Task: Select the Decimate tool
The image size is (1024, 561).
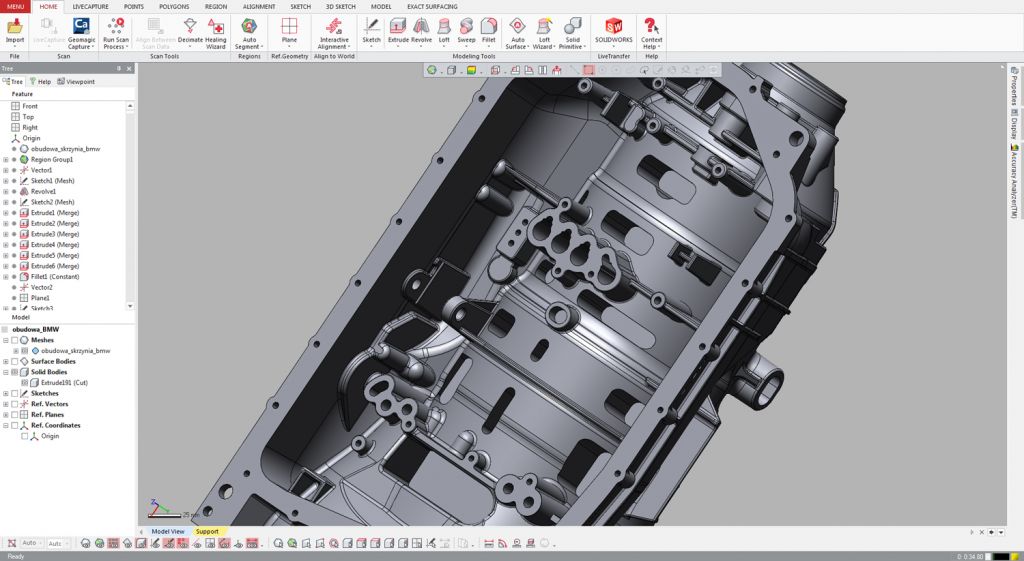Action: click(x=190, y=31)
